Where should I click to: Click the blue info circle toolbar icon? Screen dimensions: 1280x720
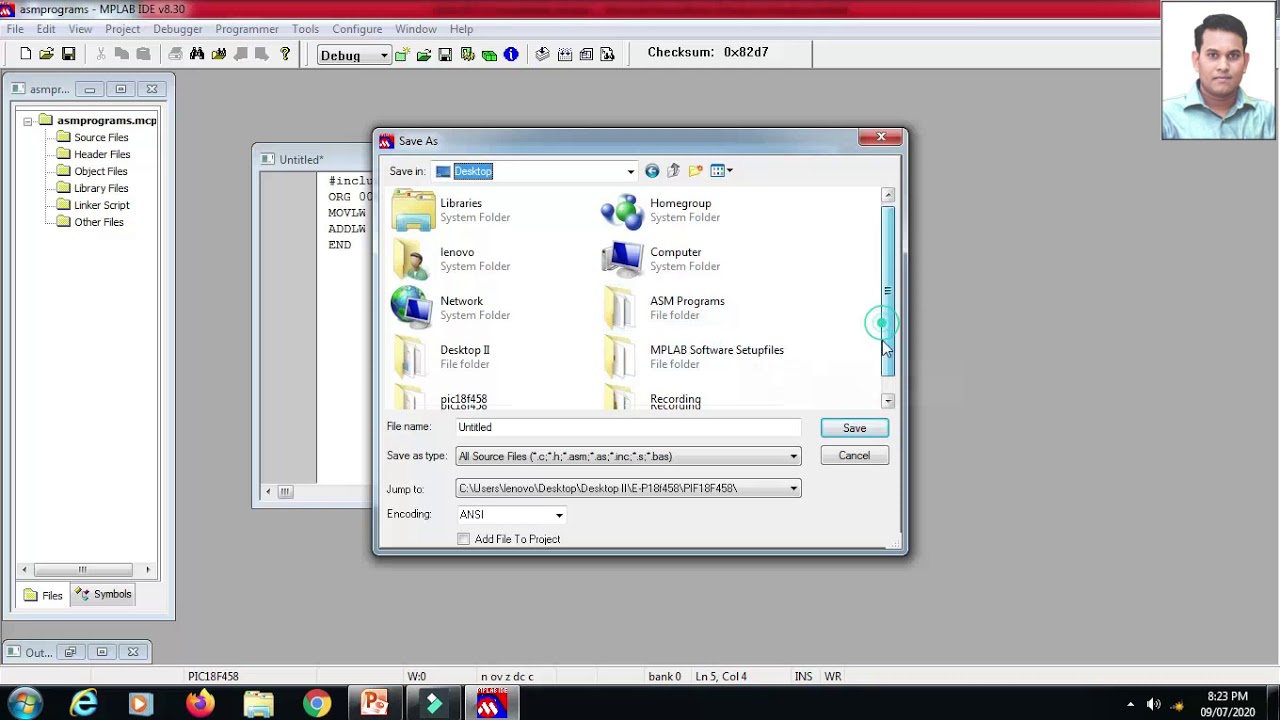[x=511, y=54]
